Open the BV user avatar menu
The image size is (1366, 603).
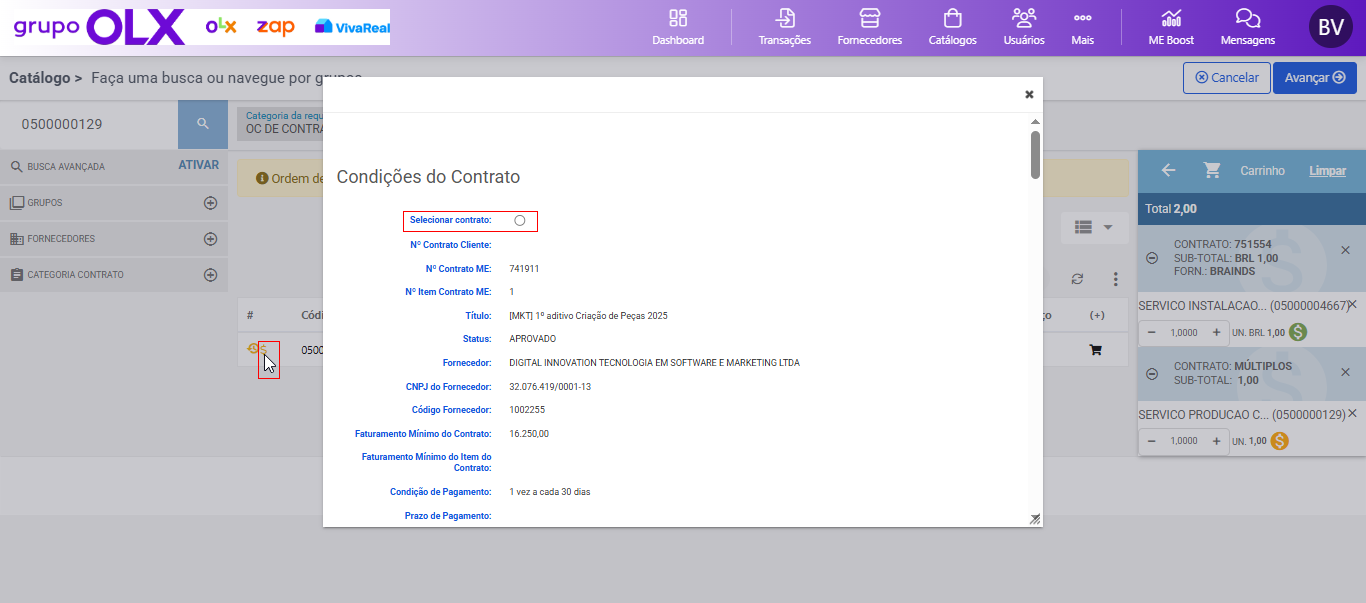pos(1330,27)
